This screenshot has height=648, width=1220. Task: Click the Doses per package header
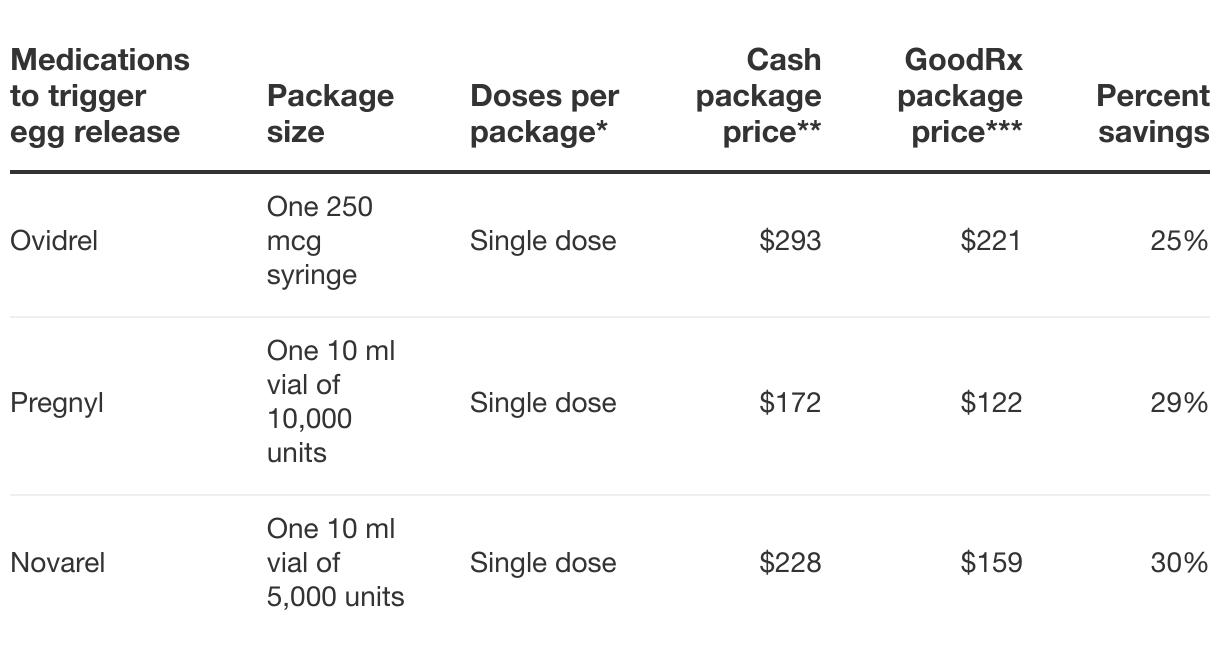click(544, 114)
